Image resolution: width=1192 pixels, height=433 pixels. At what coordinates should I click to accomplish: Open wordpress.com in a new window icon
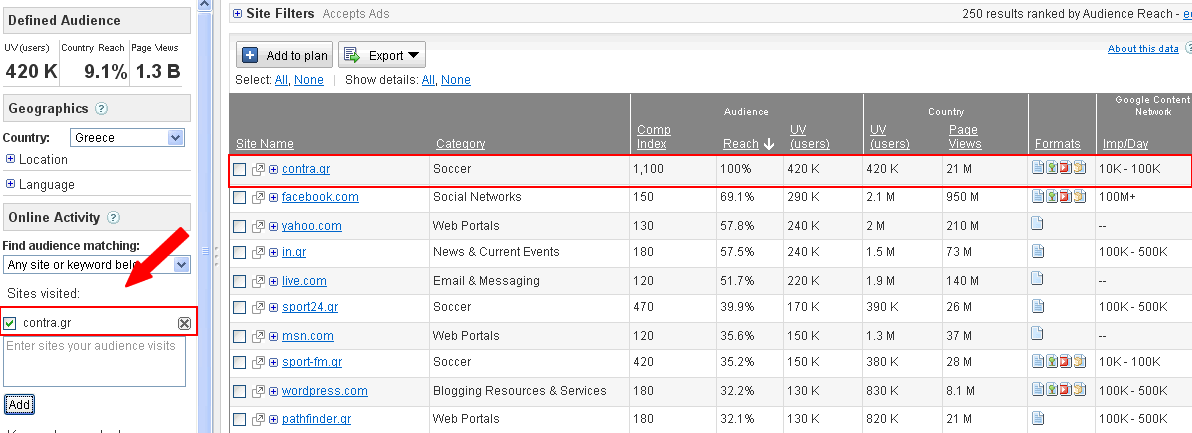click(258, 392)
